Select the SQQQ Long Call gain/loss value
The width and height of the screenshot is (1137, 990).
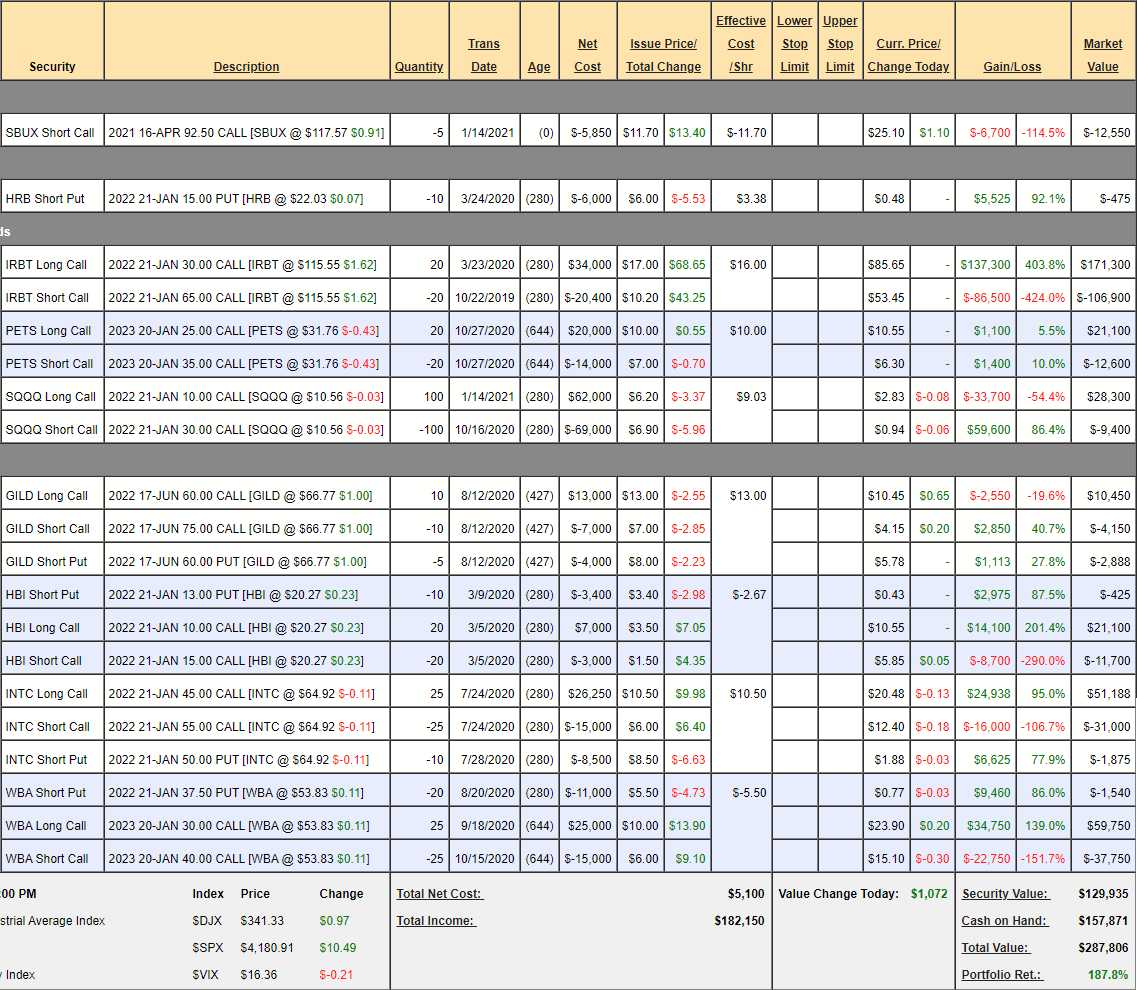point(987,397)
